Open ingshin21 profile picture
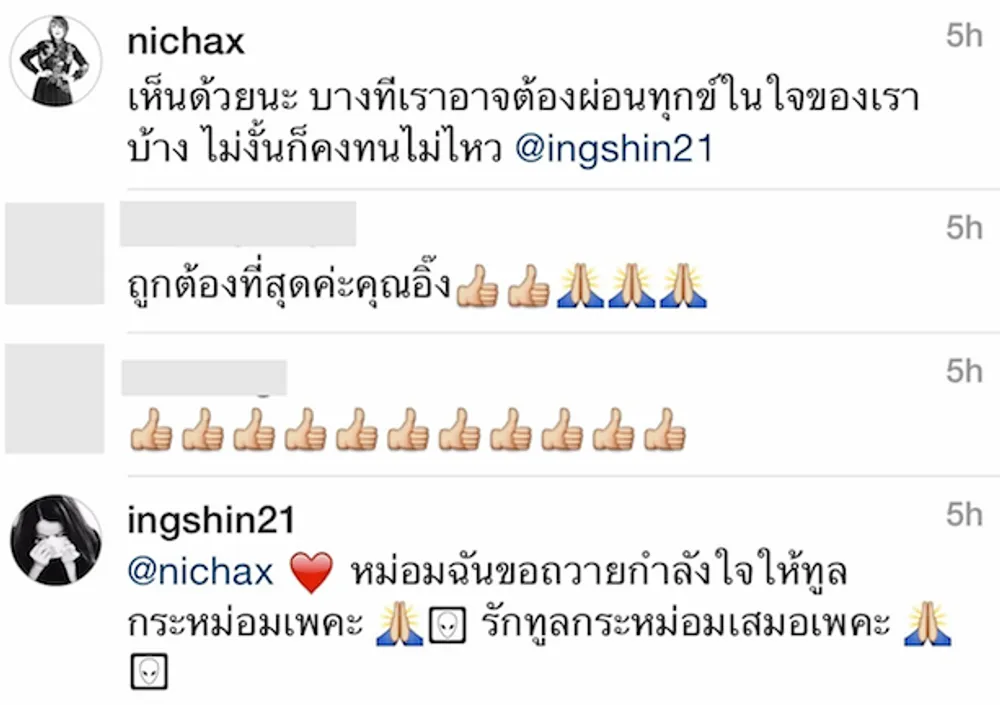 tap(56, 540)
